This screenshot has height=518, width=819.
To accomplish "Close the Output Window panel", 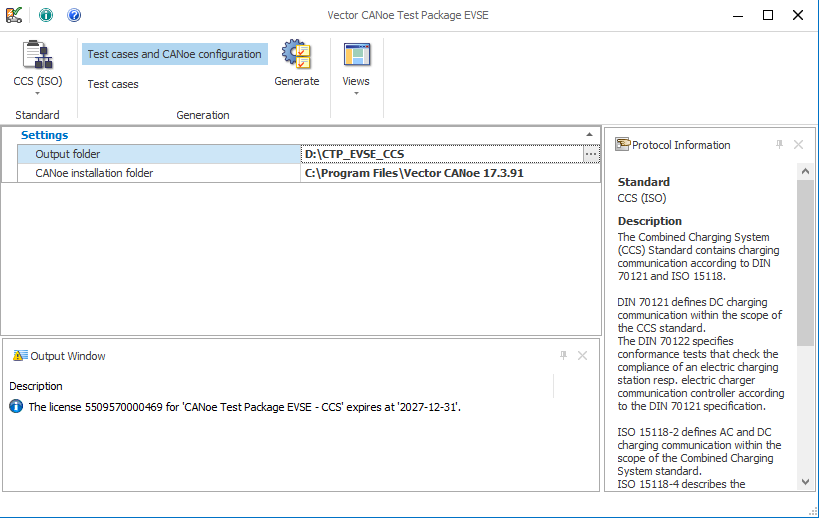I will (582, 356).
